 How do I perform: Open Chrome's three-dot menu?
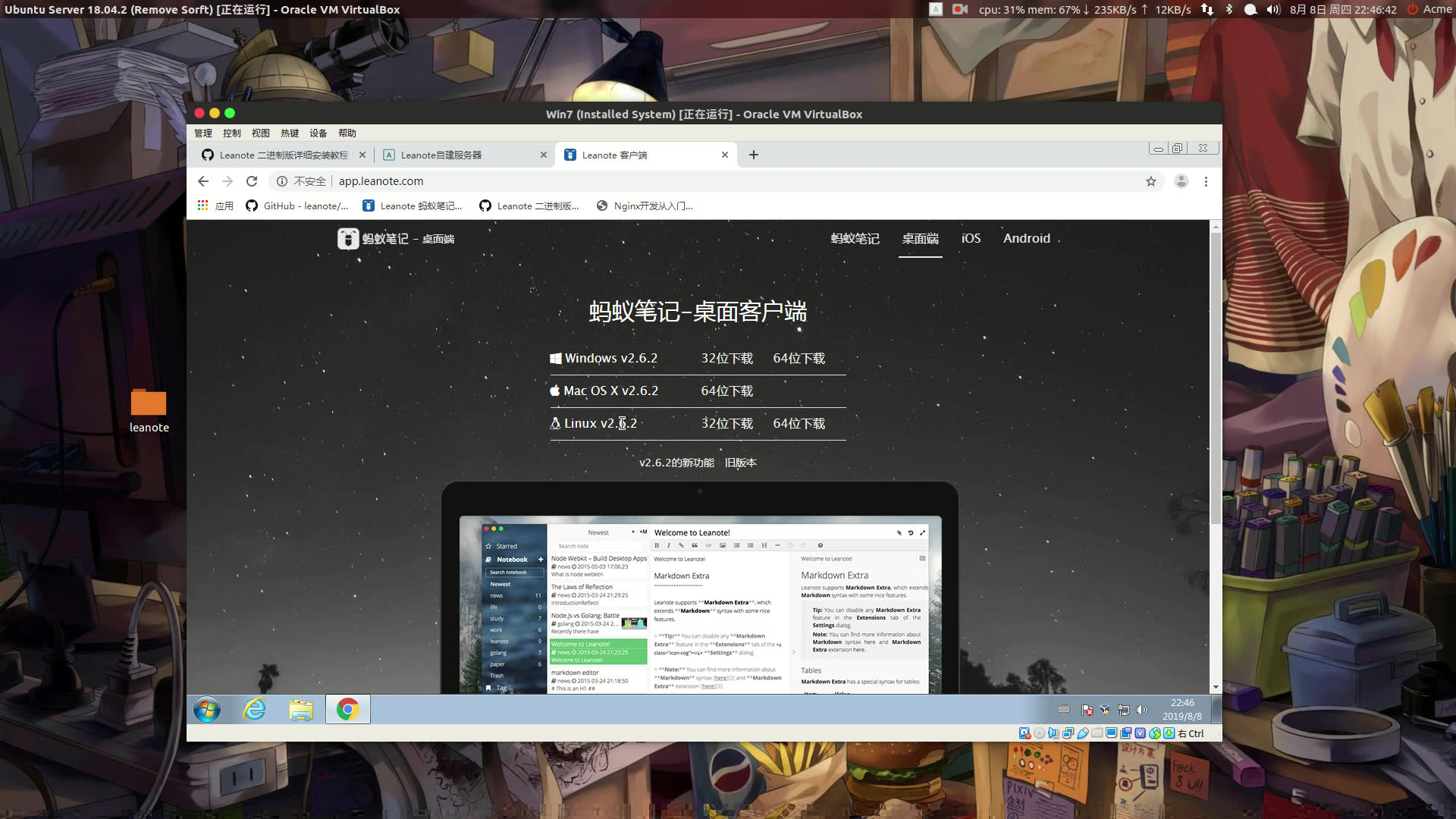point(1206,181)
